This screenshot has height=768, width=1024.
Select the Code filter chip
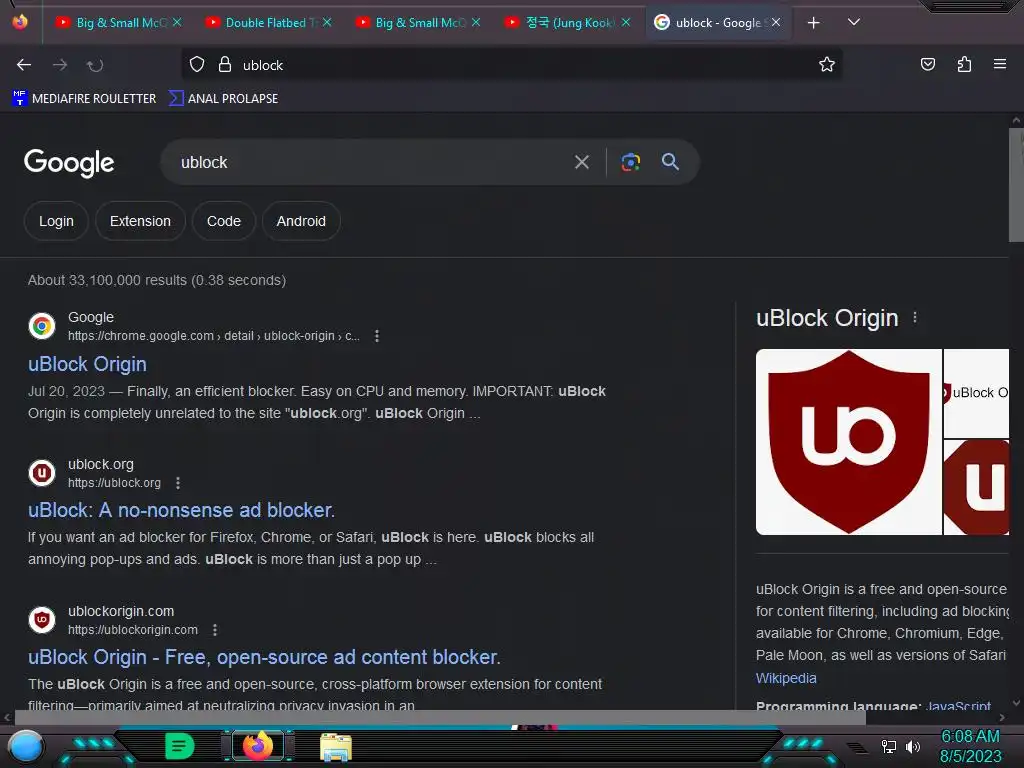pyautogui.click(x=223, y=221)
